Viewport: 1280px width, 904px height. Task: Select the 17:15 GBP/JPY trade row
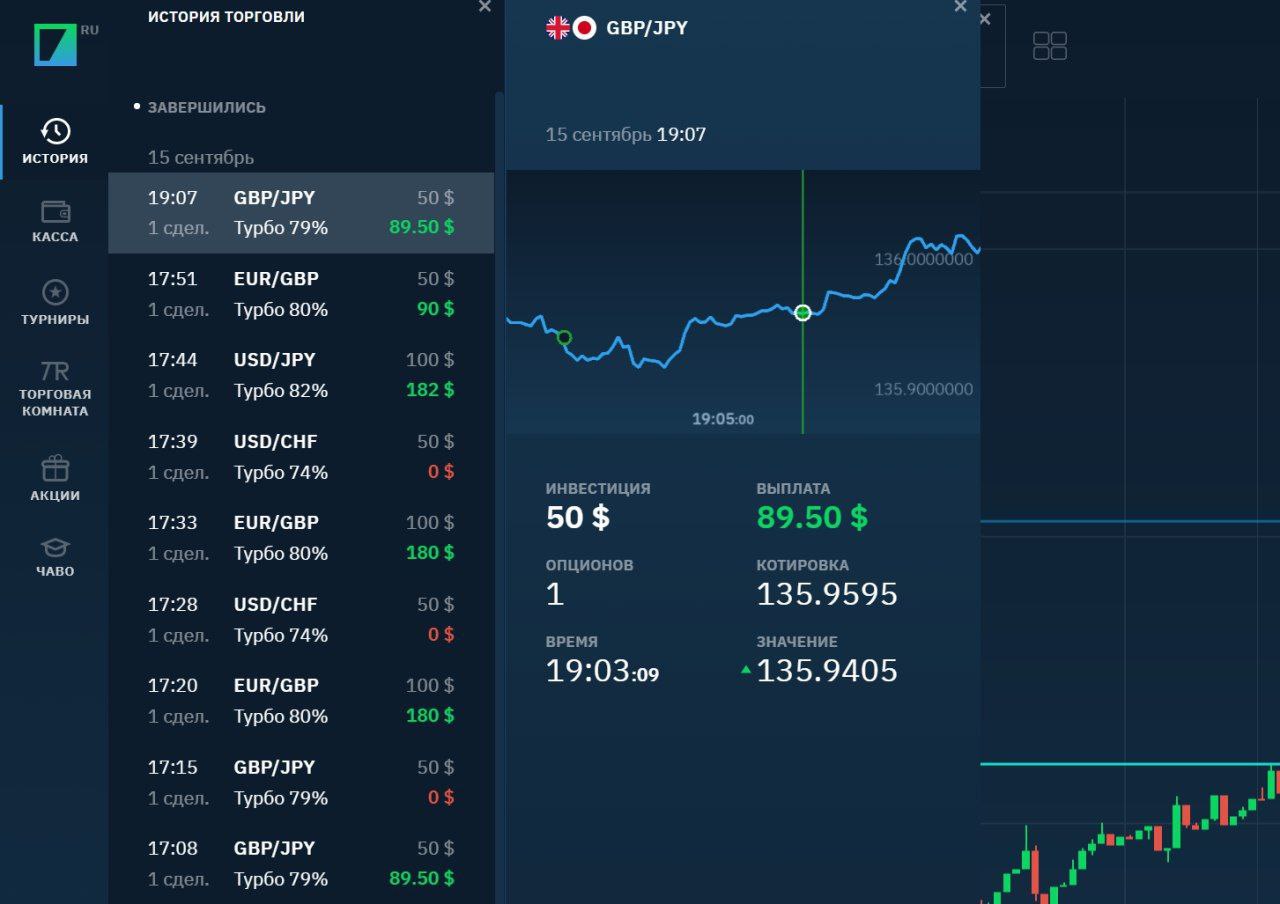301,783
